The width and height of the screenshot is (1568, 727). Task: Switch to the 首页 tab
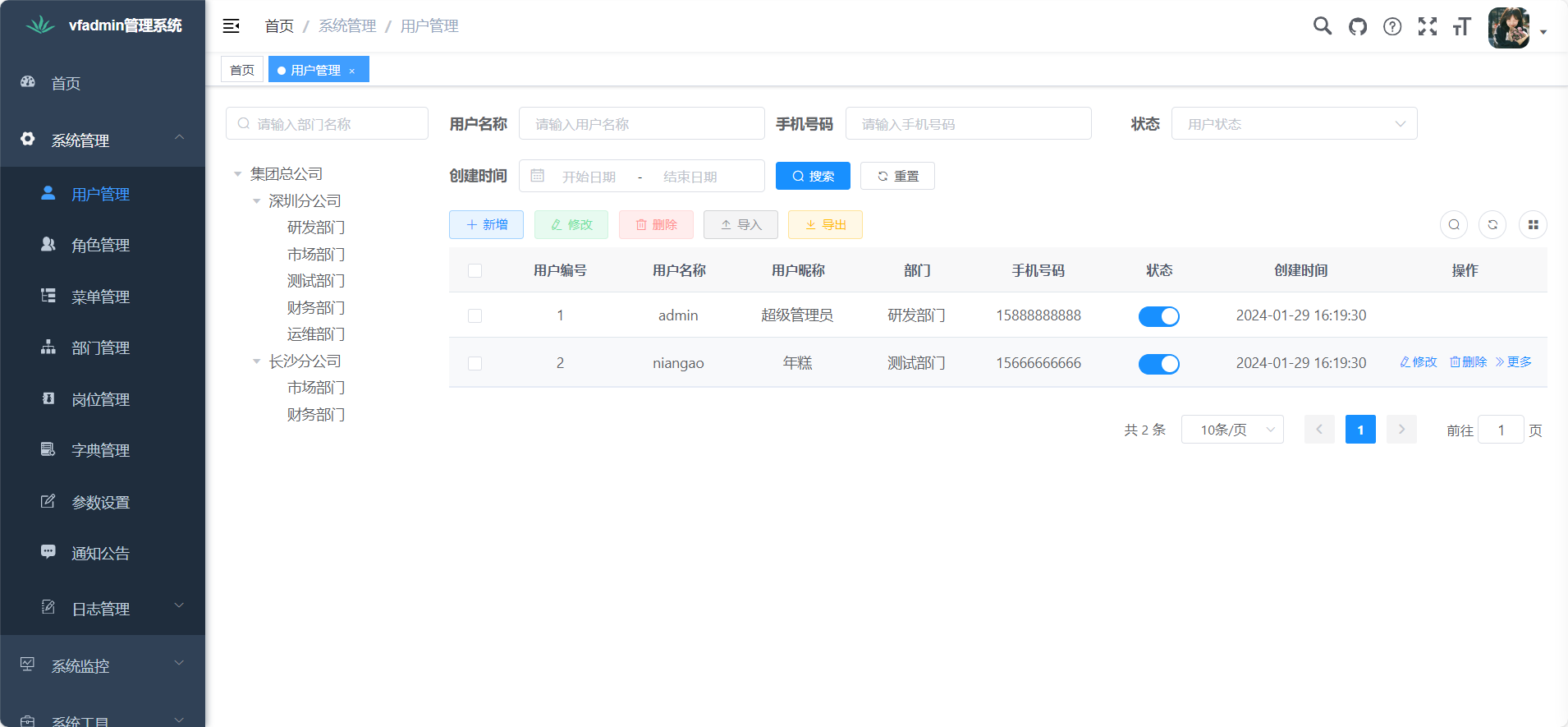pyautogui.click(x=241, y=70)
